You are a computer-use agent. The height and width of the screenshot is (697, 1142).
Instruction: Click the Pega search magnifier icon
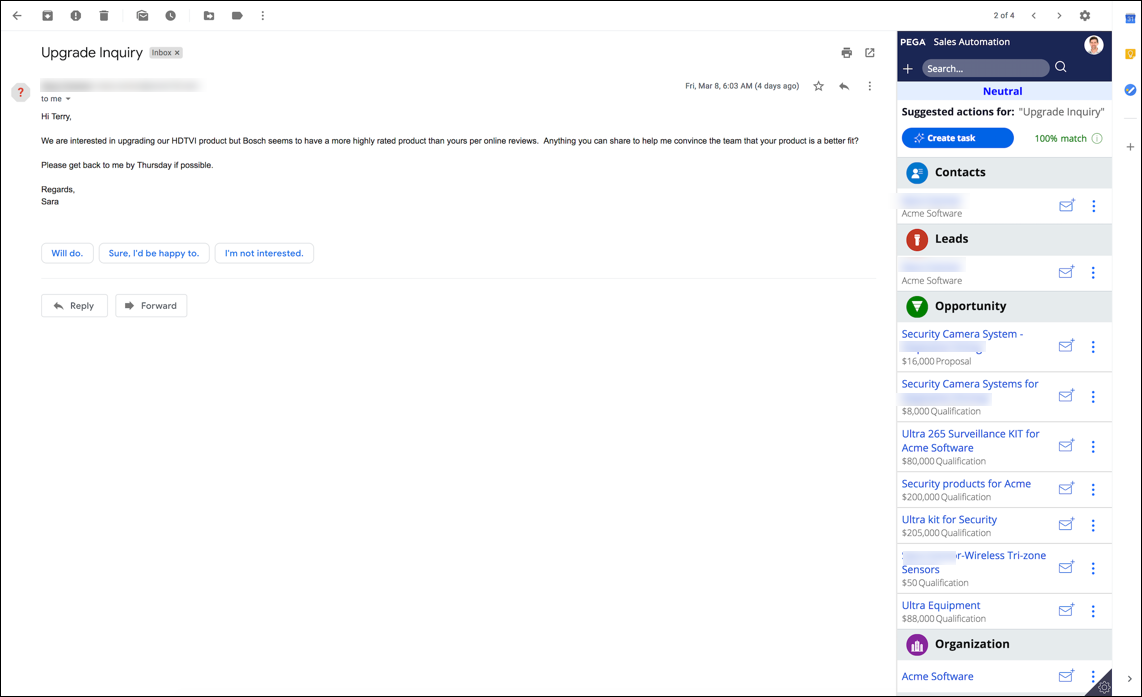pyautogui.click(x=1061, y=68)
